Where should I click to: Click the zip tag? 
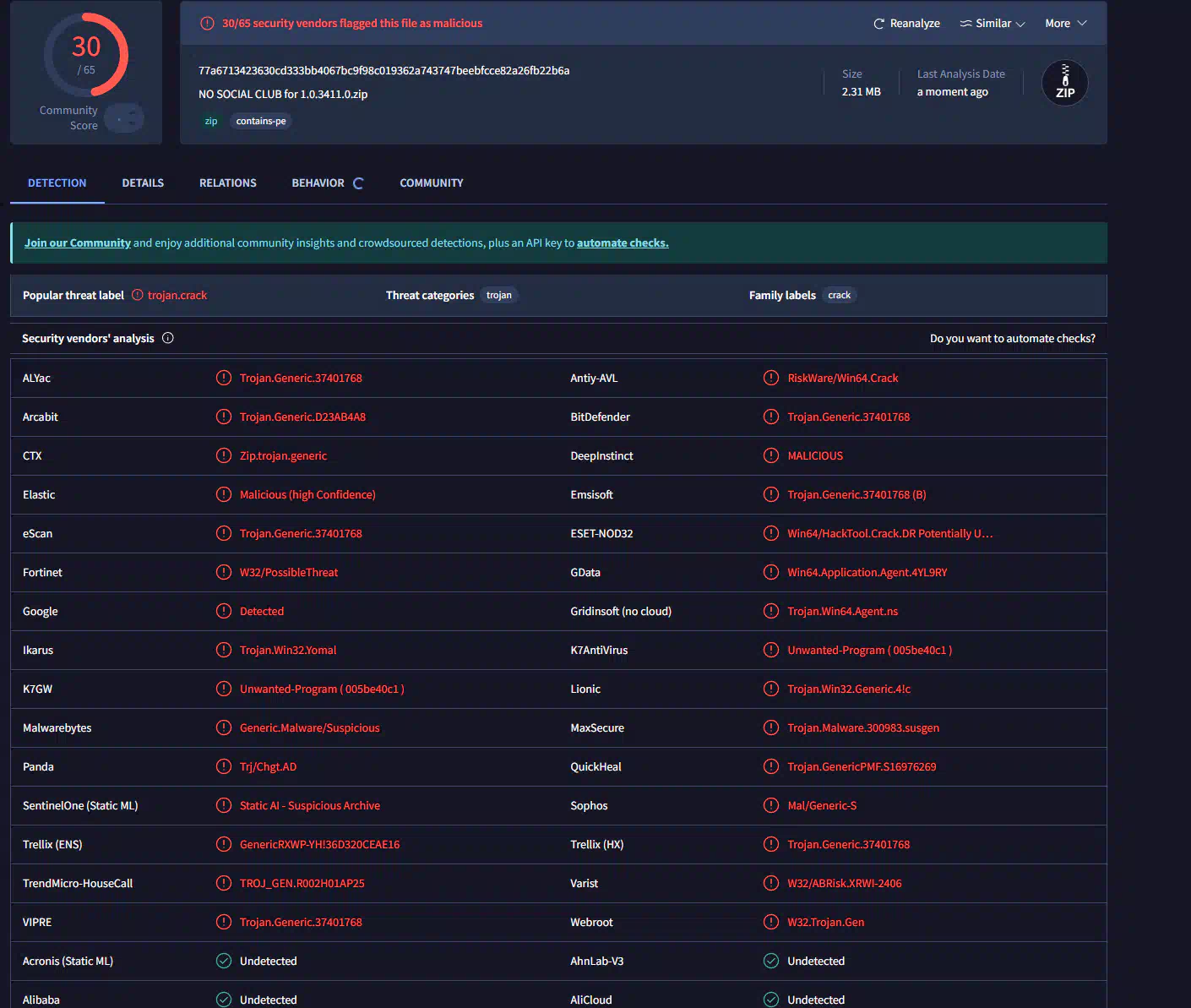pos(211,122)
